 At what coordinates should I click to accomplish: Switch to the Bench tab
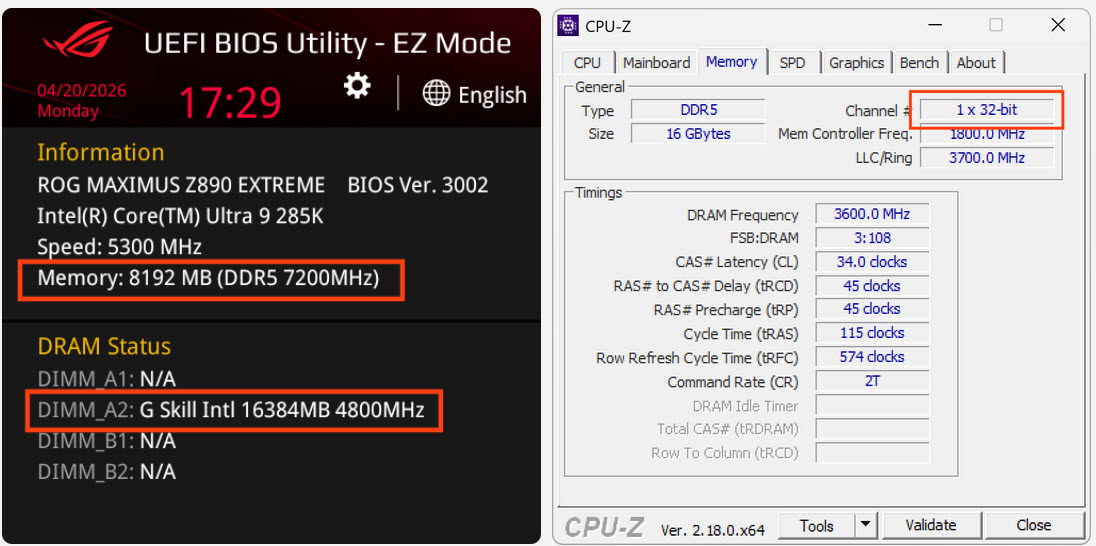pyautogui.click(x=919, y=62)
